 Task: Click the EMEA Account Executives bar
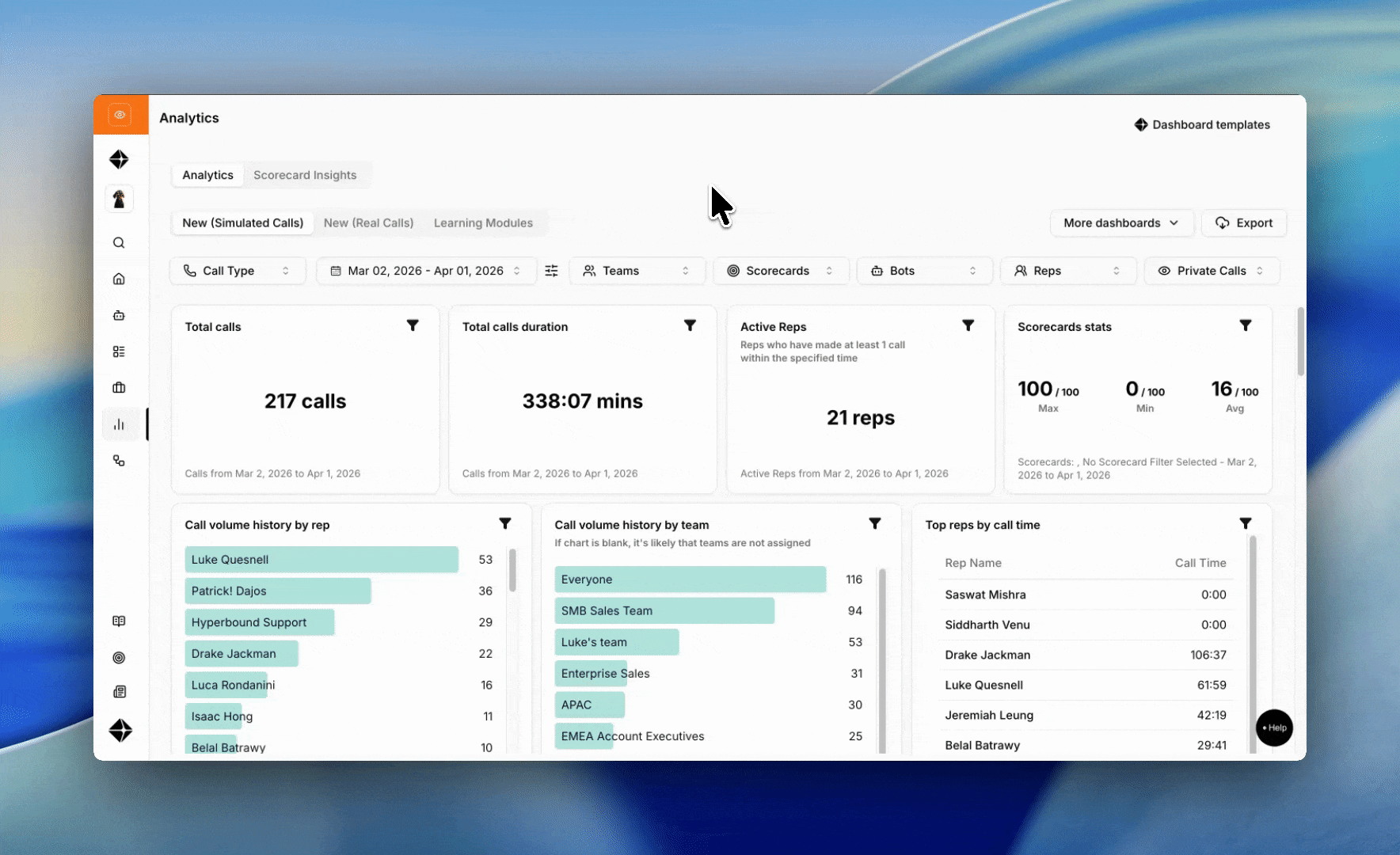click(x=584, y=736)
